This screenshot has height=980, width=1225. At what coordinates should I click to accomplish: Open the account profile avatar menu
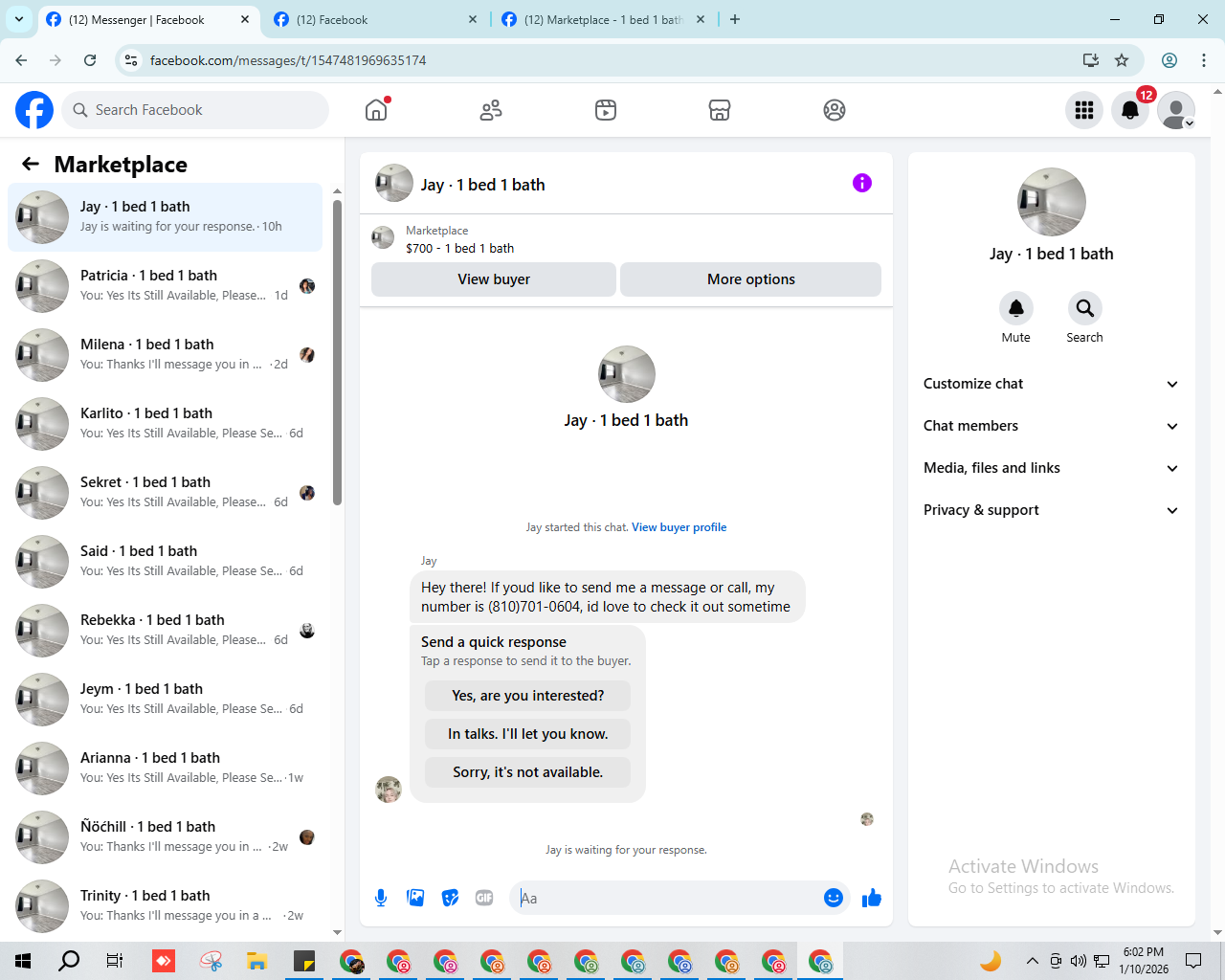1176,110
